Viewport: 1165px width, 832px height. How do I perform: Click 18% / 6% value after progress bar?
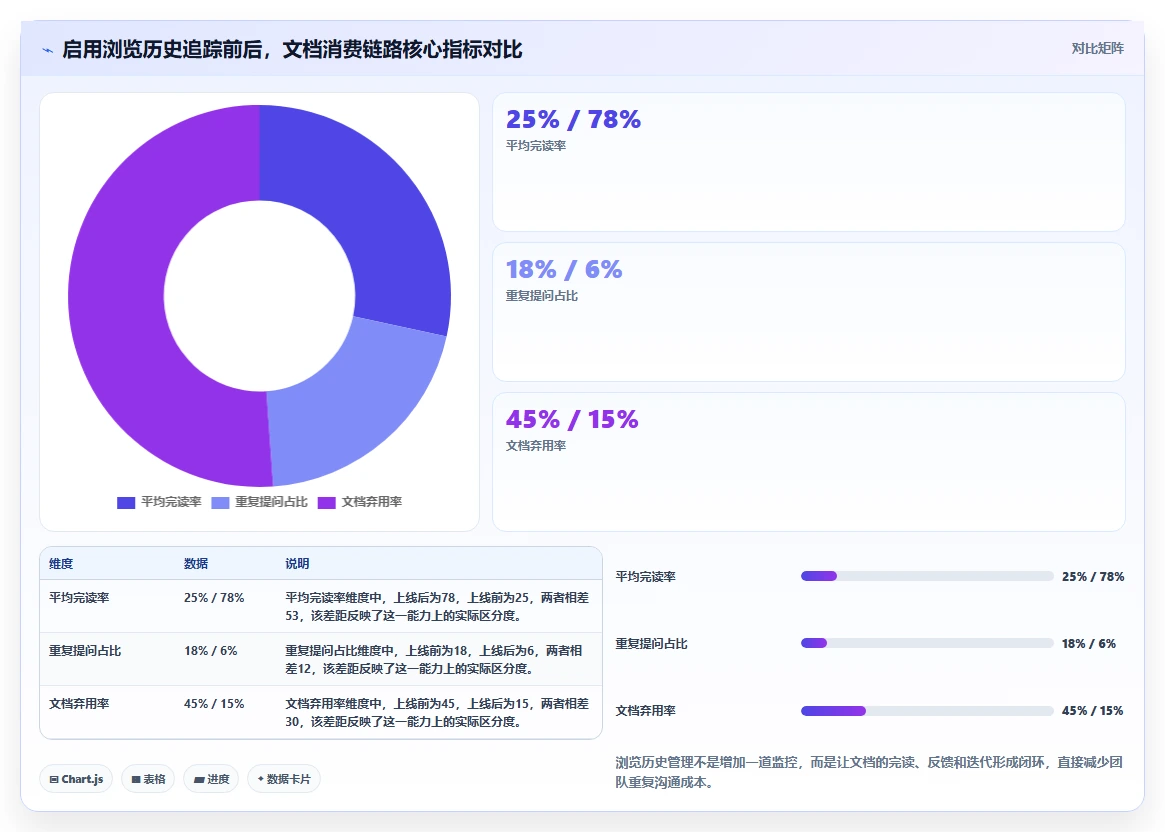1088,643
